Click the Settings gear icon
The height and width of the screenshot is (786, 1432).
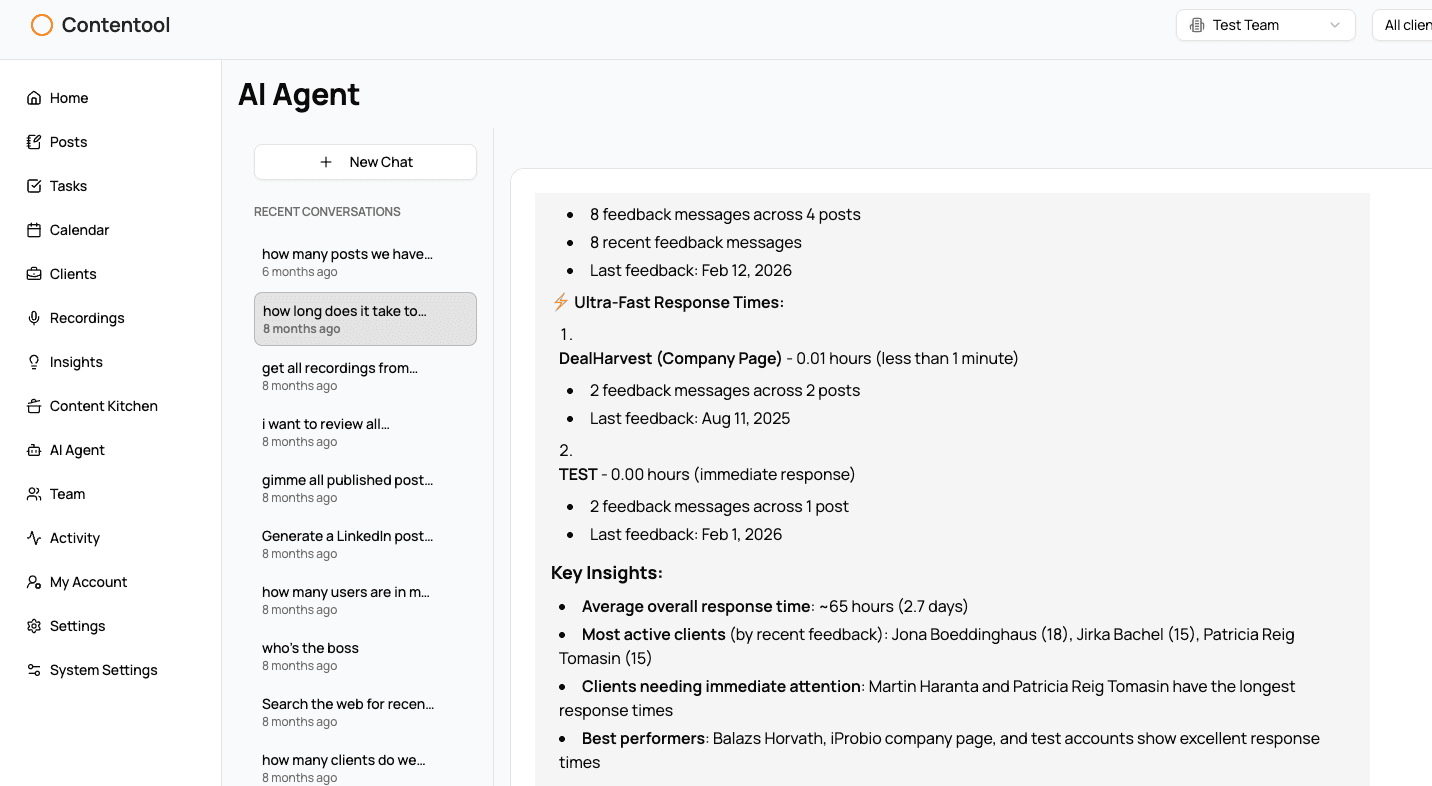tap(34, 626)
